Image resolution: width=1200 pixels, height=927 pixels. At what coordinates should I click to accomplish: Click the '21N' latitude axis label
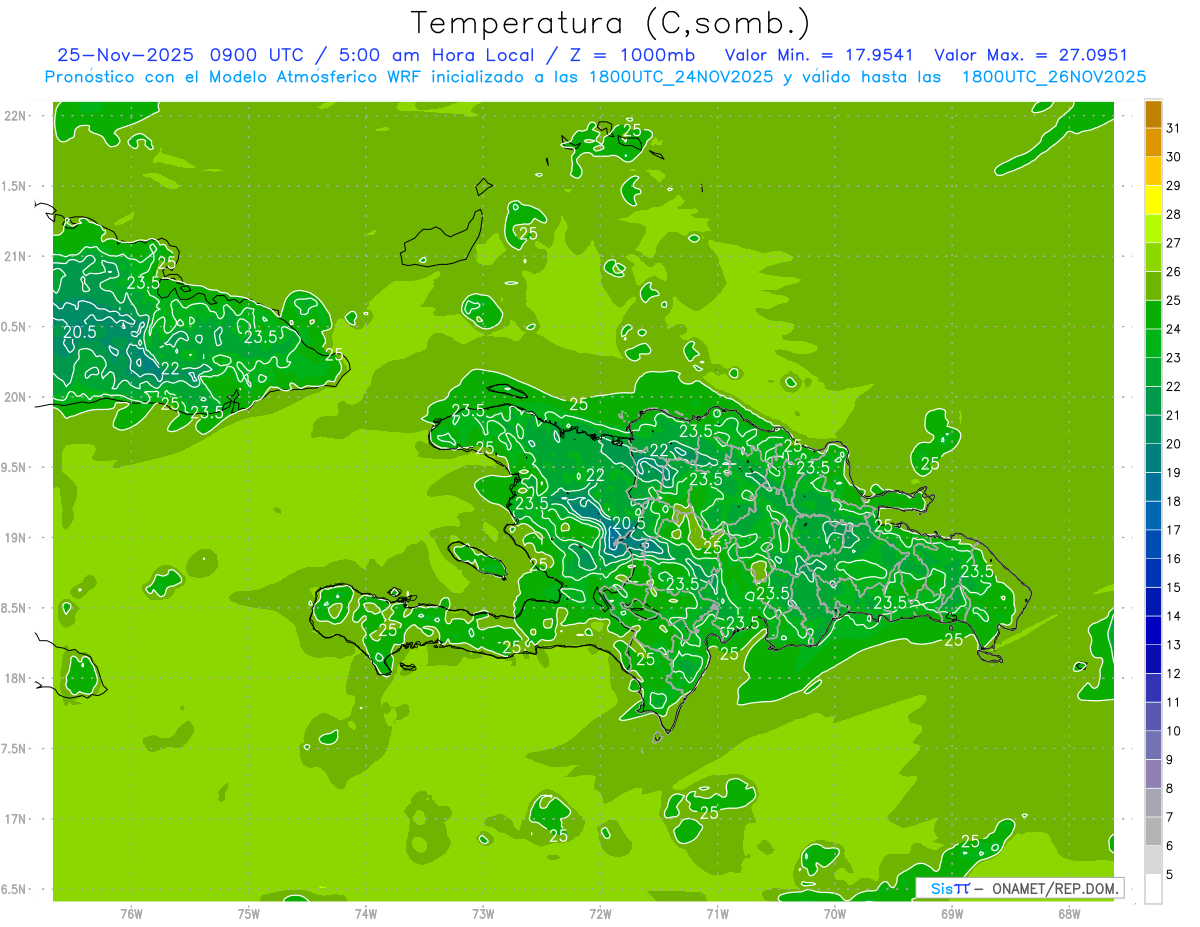point(17,256)
